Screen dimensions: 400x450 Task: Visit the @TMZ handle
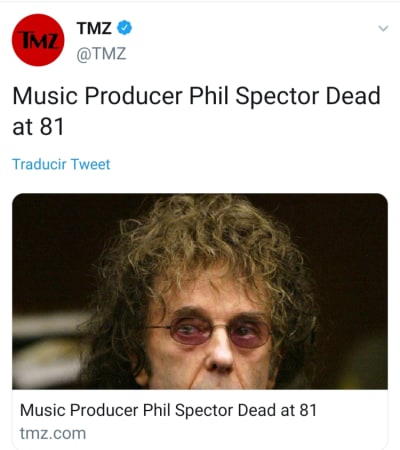(101, 54)
